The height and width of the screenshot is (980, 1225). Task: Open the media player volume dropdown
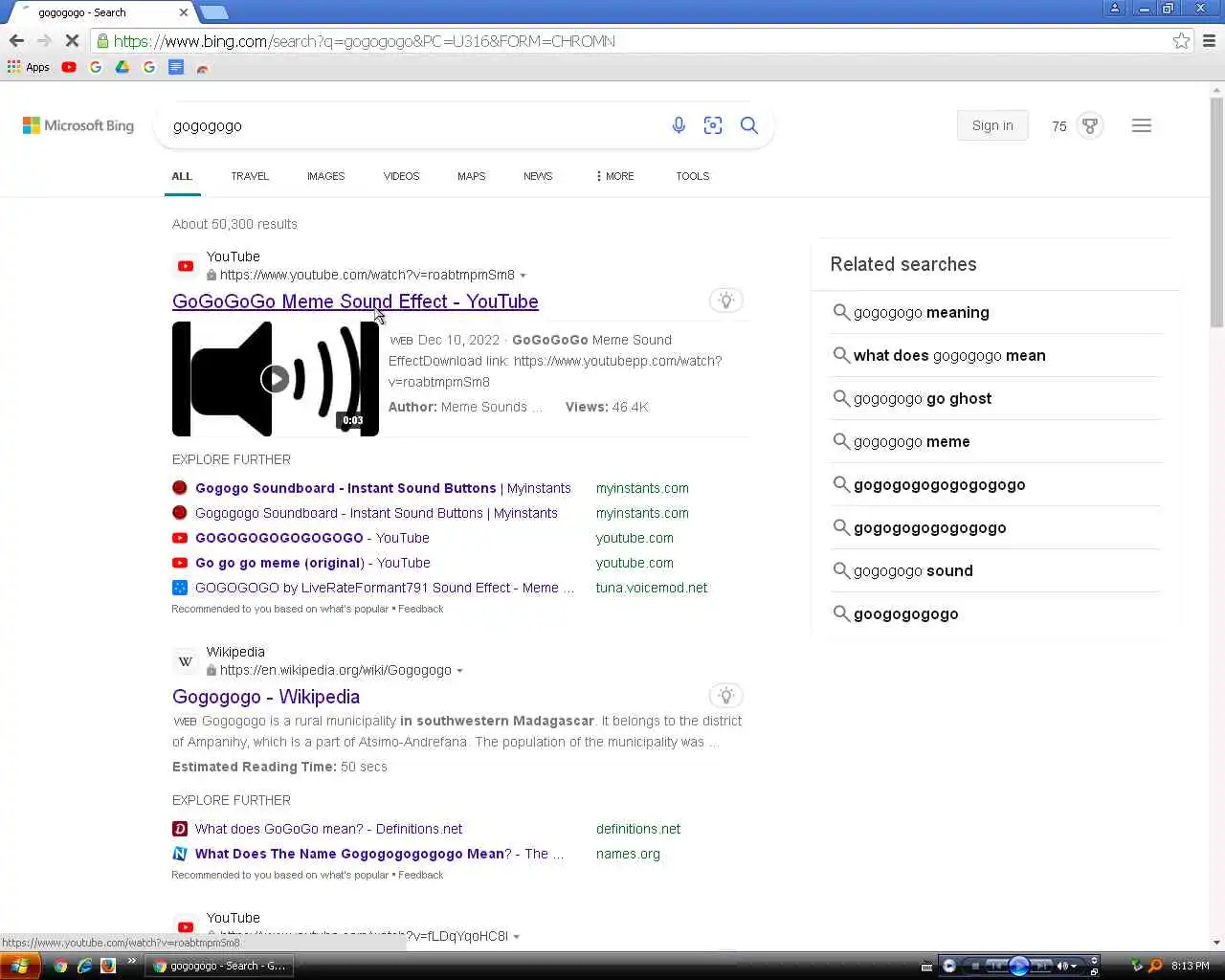pyautogui.click(x=1076, y=966)
